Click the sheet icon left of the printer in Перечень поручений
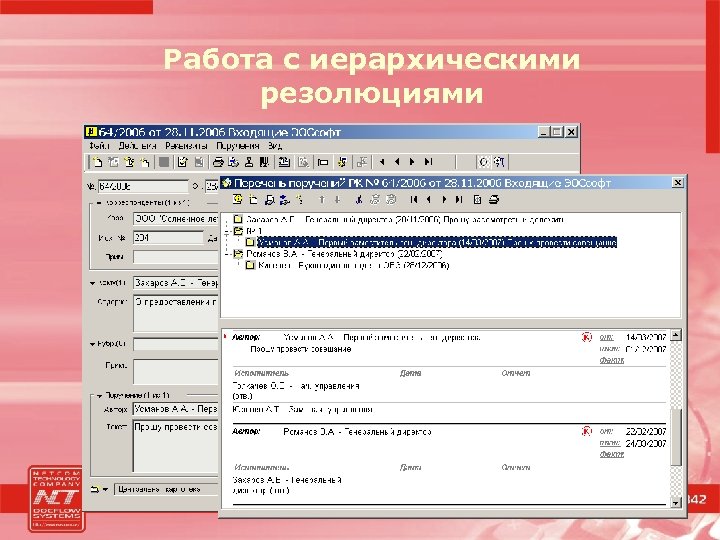The height and width of the screenshot is (540, 720). pos(478,199)
